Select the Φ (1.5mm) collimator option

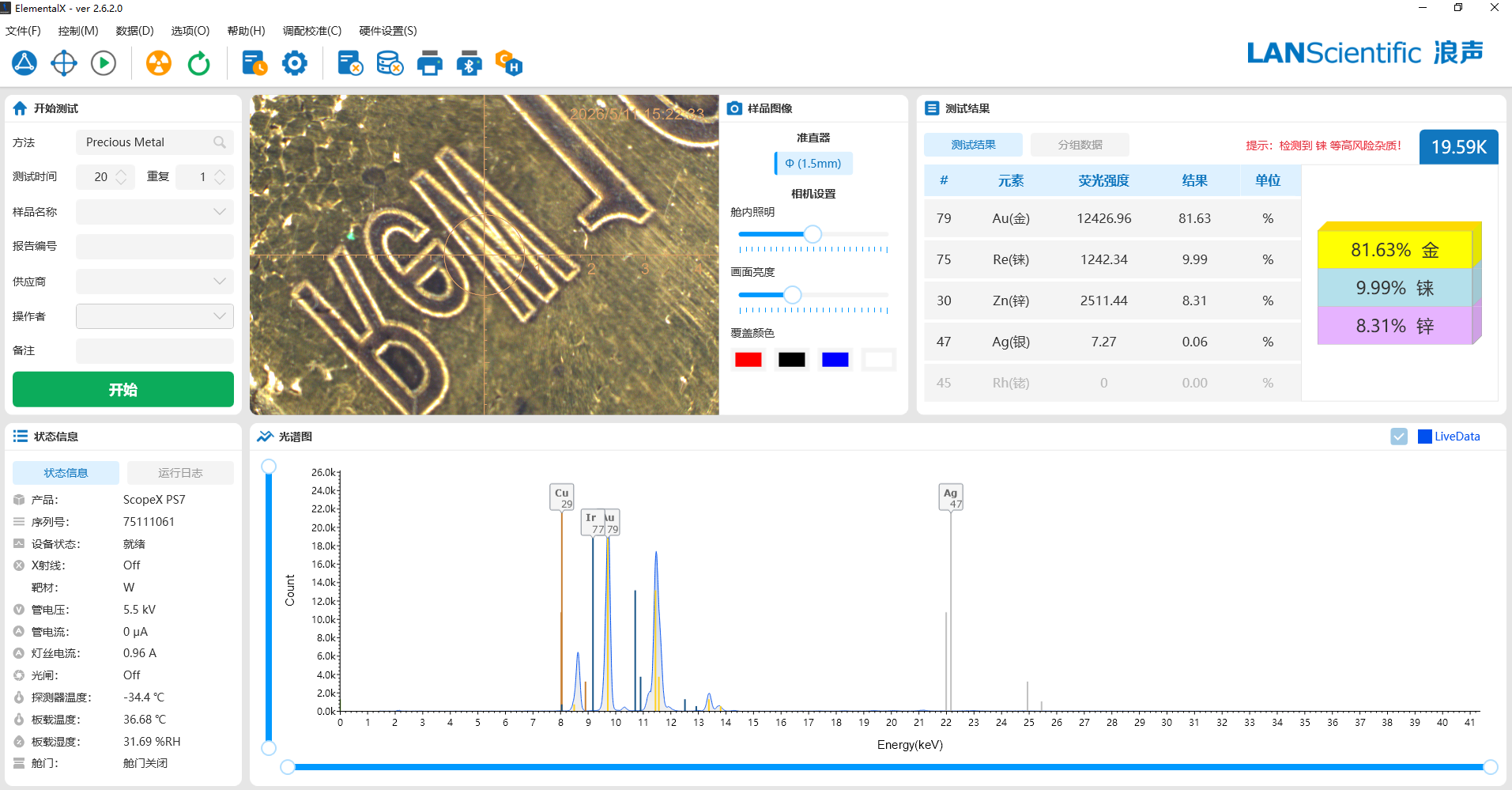click(813, 164)
